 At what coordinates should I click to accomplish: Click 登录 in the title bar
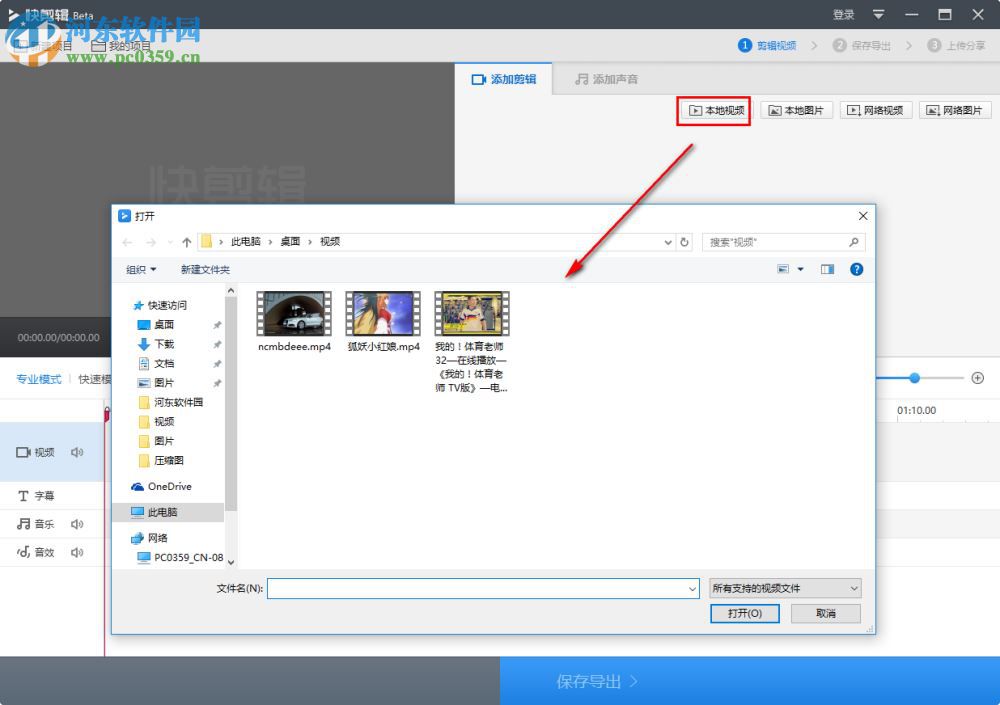tap(843, 15)
